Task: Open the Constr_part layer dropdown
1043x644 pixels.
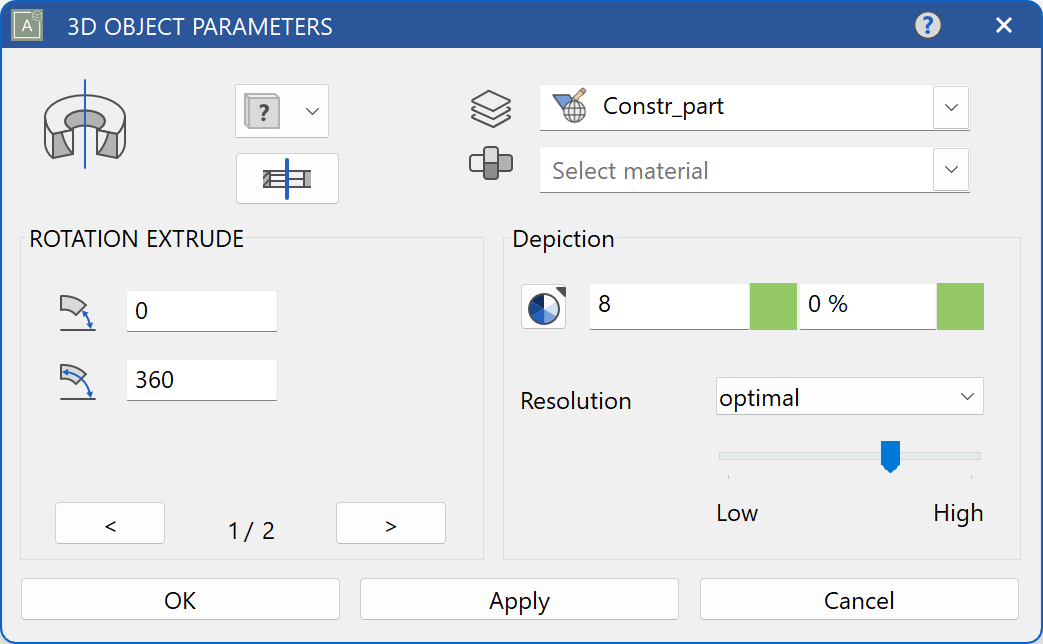Action: (950, 107)
